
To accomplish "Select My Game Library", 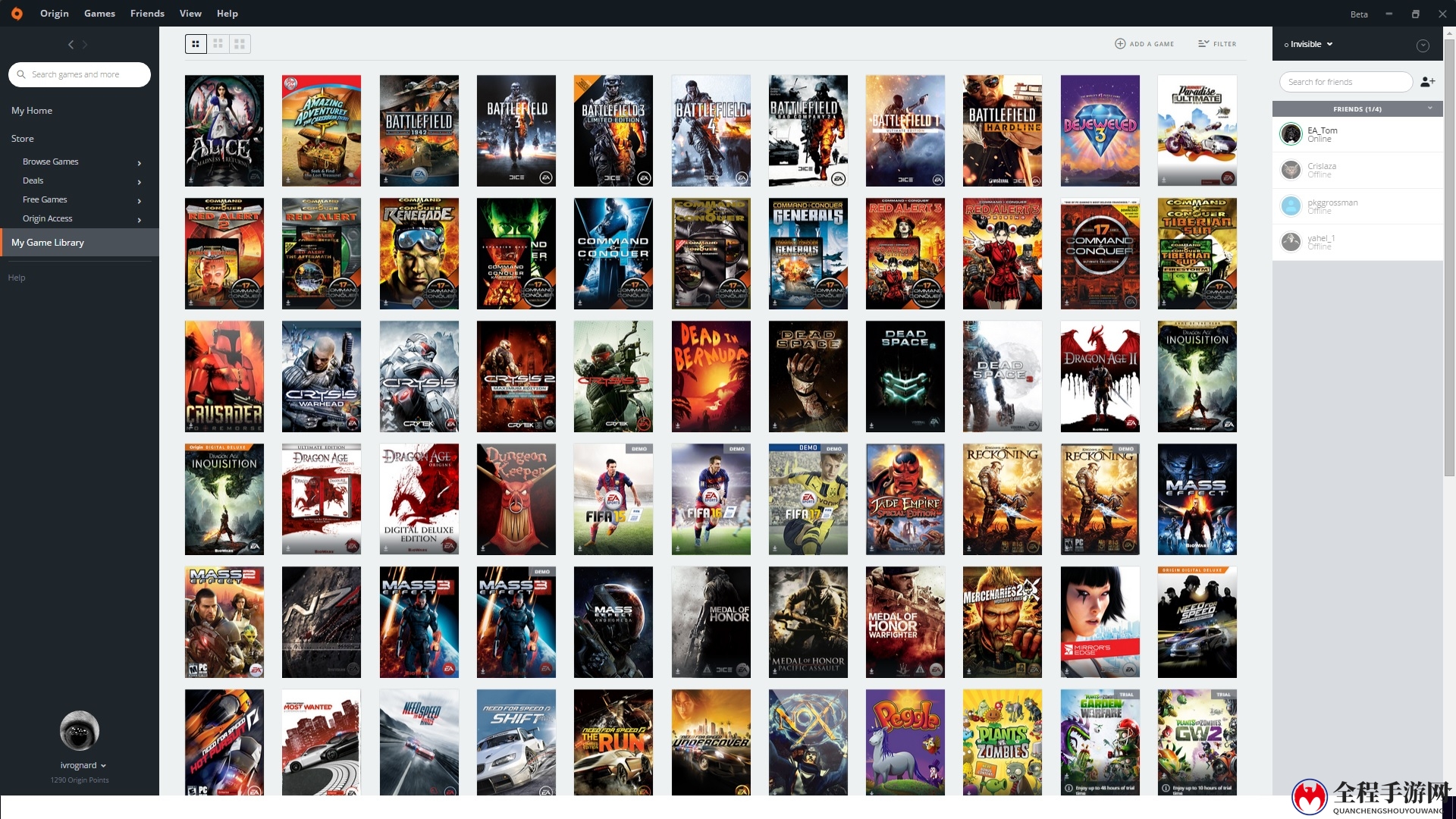I will pyautogui.click(x=80, y=243).
